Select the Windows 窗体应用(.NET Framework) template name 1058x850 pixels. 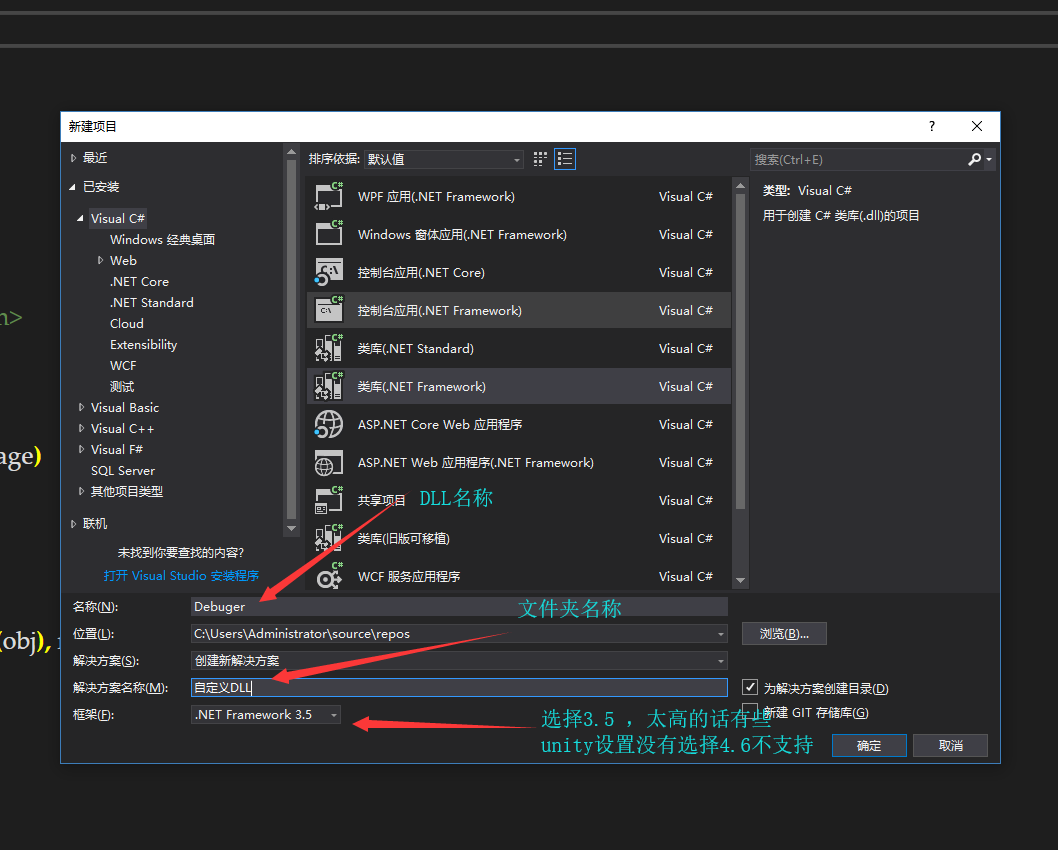point(462,235)
